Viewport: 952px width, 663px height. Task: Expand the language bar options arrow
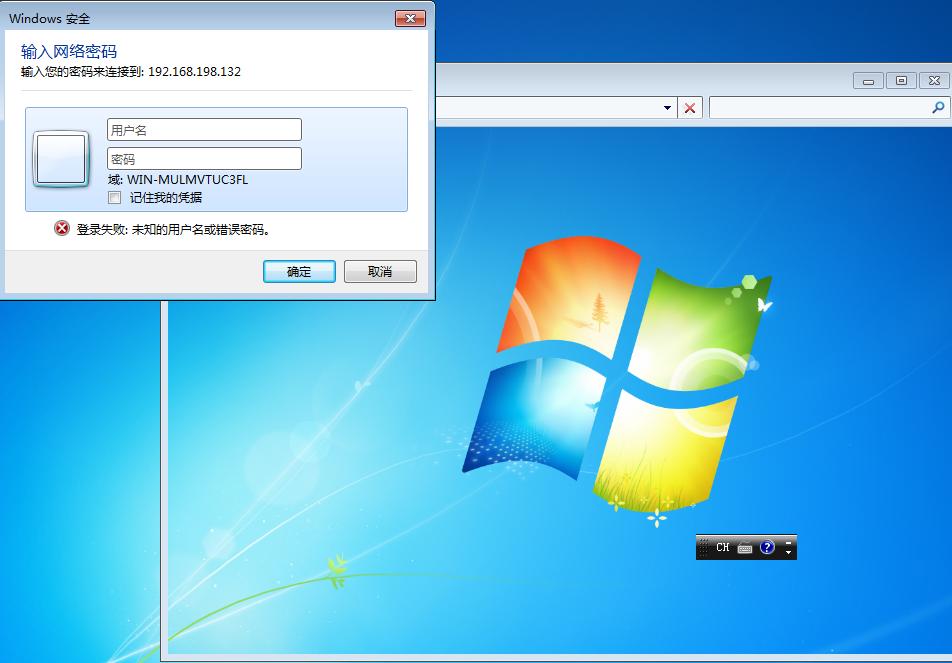(x=788, y=553)
